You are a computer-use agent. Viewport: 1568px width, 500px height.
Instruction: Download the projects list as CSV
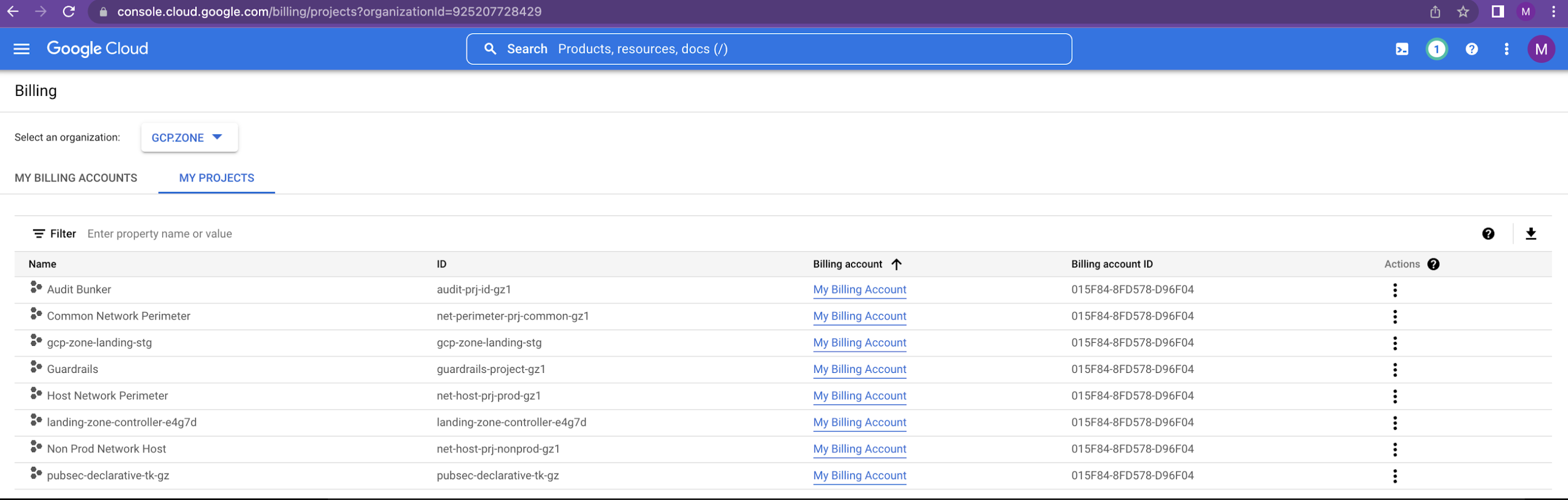click(x=1532, y=233)
